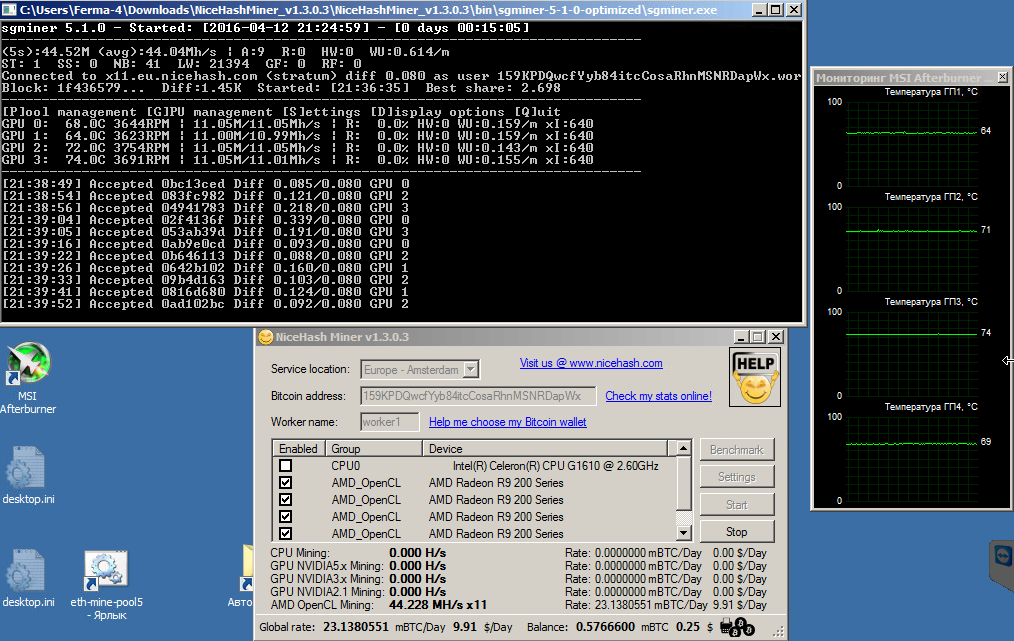Screen dimensions: 1014x641
Task: Click the GPU 0 status line in sgminer
Action: [297, 124]
